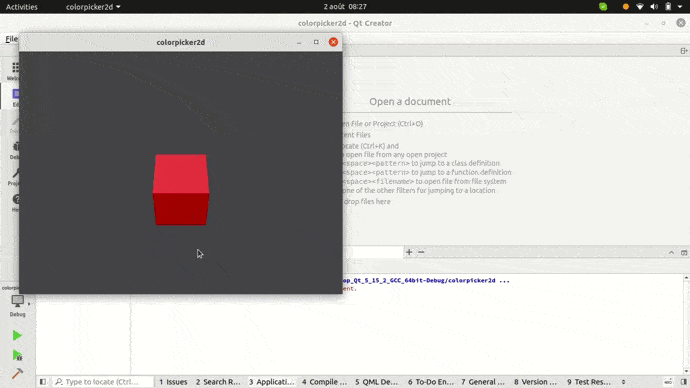This screenshot has width=690, height=388.
Task: Open the 9 Test Results pane
Action: [588, 382]
